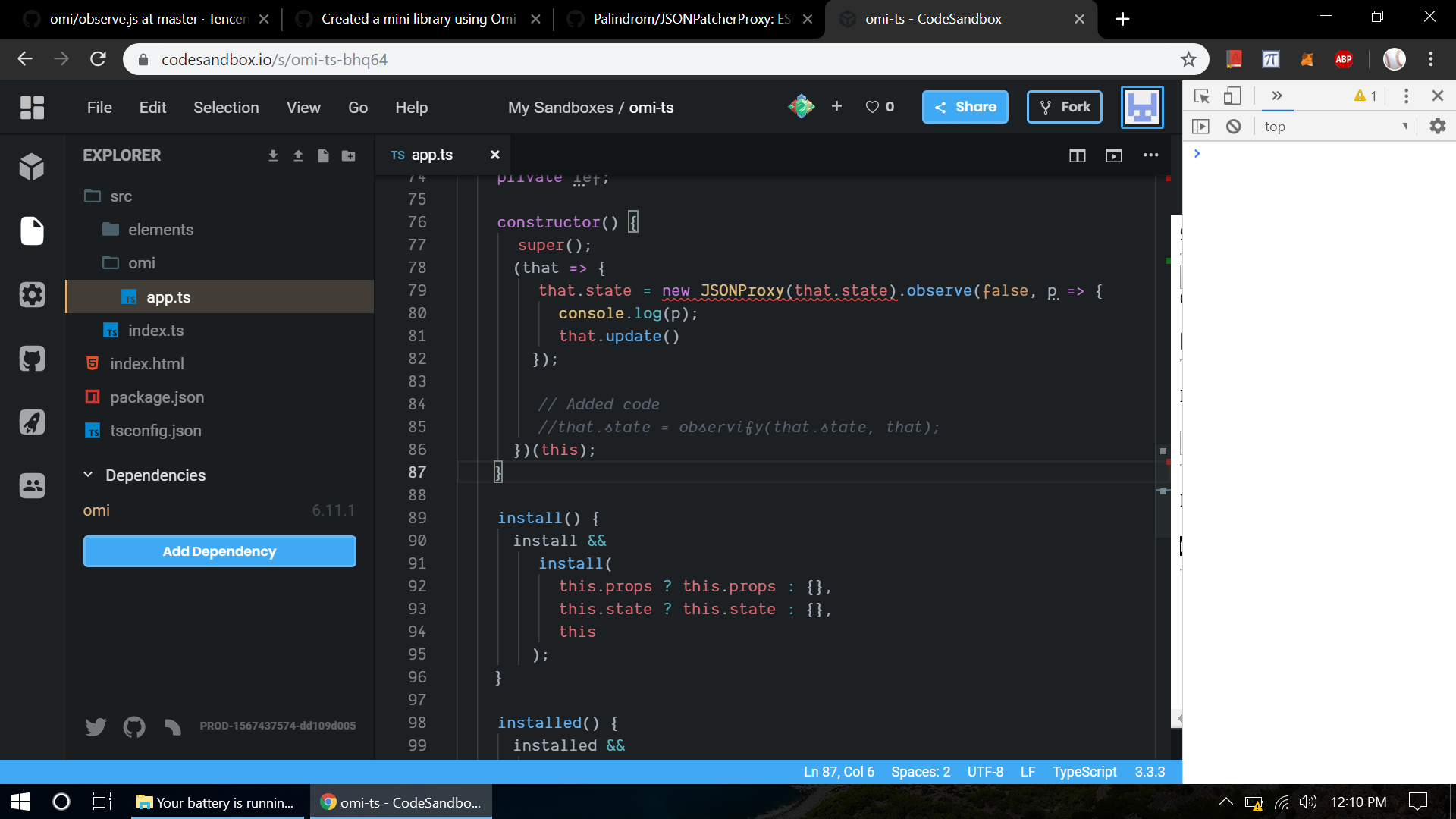Click the Add Dependency button

(219, 551)
